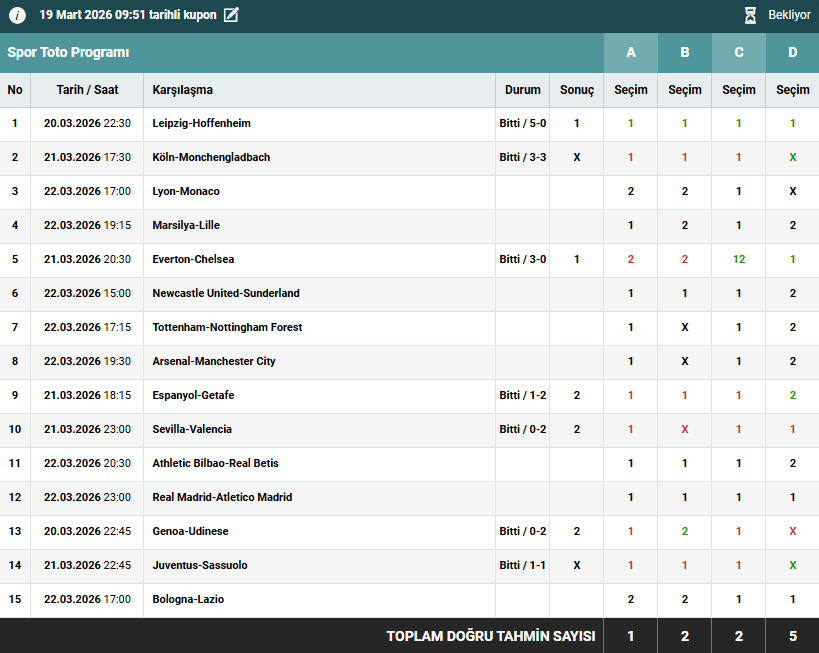Select the Leipzig-Hoffenheim match row
This screenshot has width=819, height=653.
[x=201, y=124]
